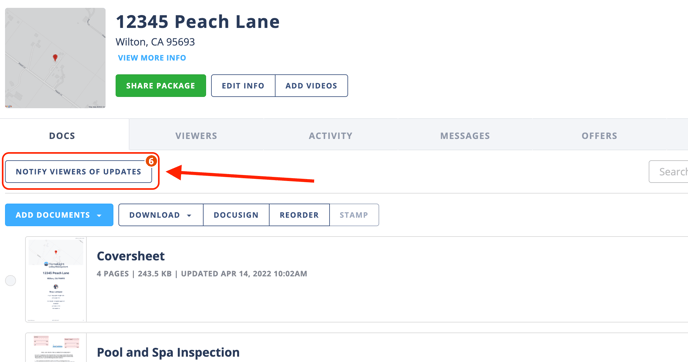Click the Search input field
The width and height of the screenshot is (688, 362).
click(668, 172)
